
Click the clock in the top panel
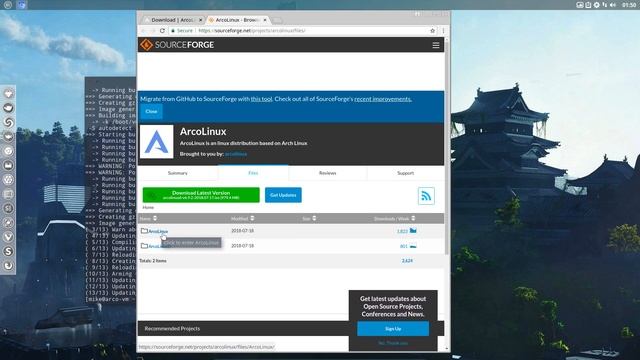pyautogui.click(x=629, y=5)
